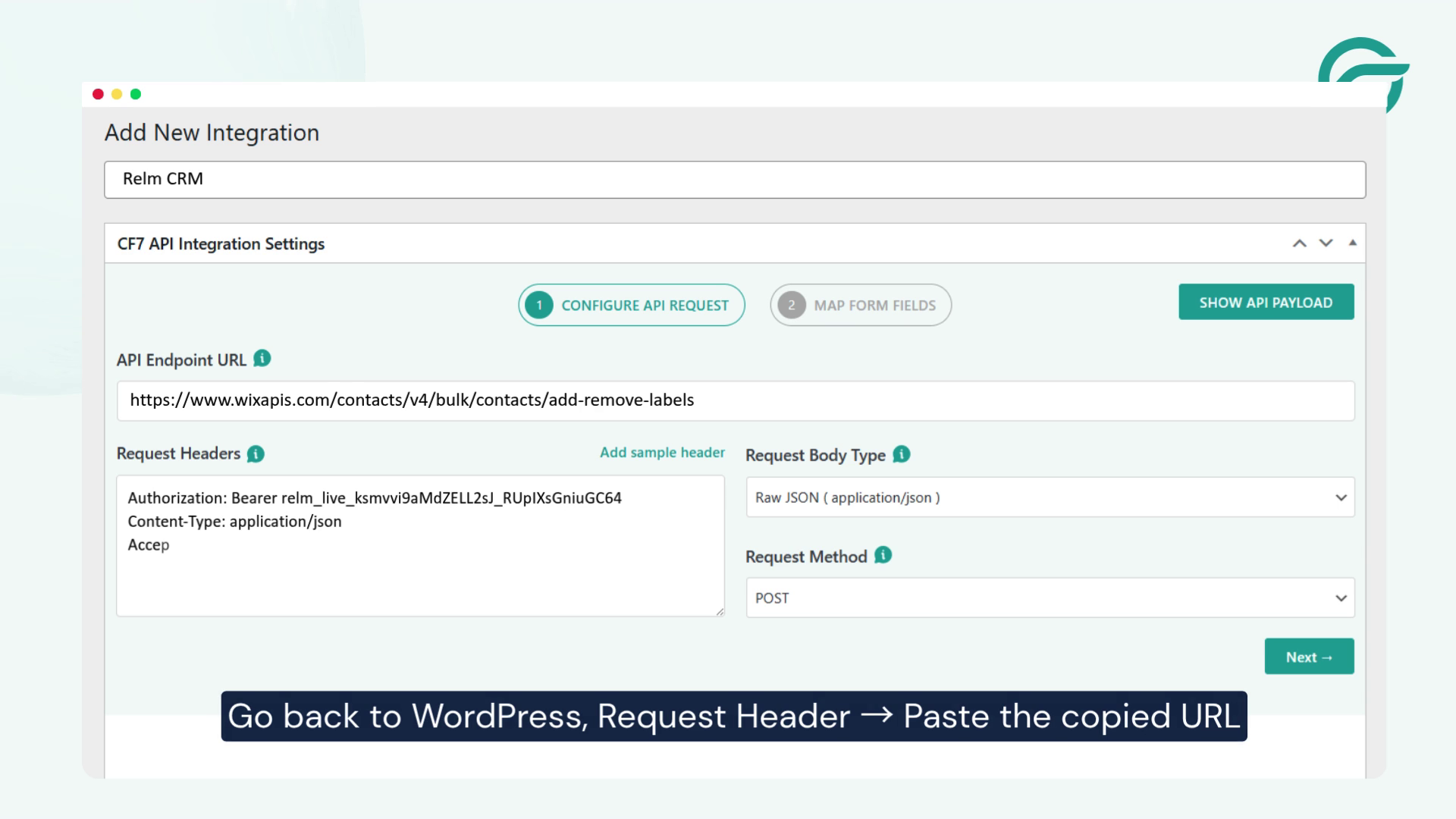This screenshot has height=819, width=1456.
Task: Open the Request Body Type dropdown
Action: [1050, 497]
